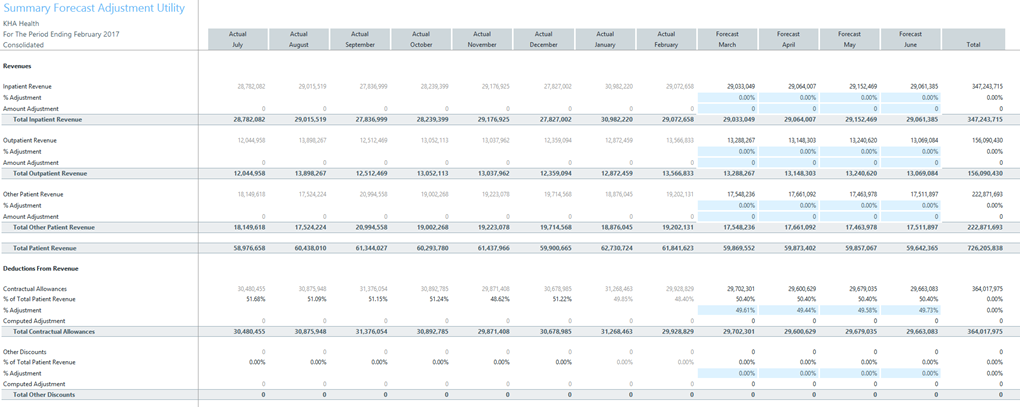The image size is (1020, 407).
Task: Click Outpatient Revenue % Adjustment cell for May
Action: coord(851,152)
